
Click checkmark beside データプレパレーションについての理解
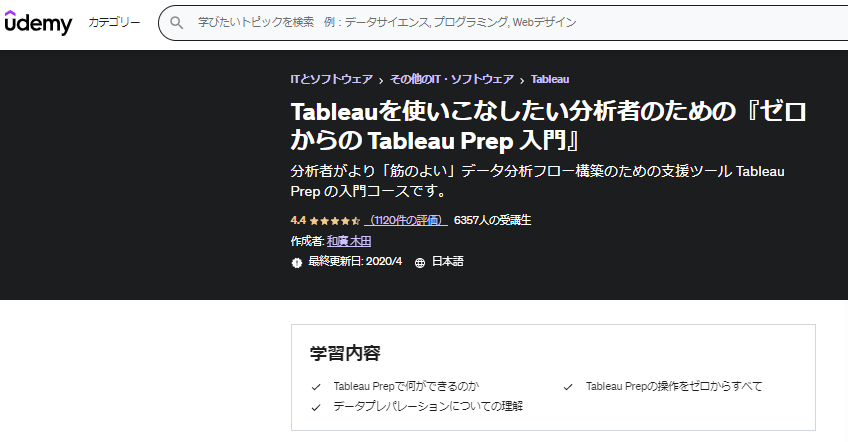(316, 407)
